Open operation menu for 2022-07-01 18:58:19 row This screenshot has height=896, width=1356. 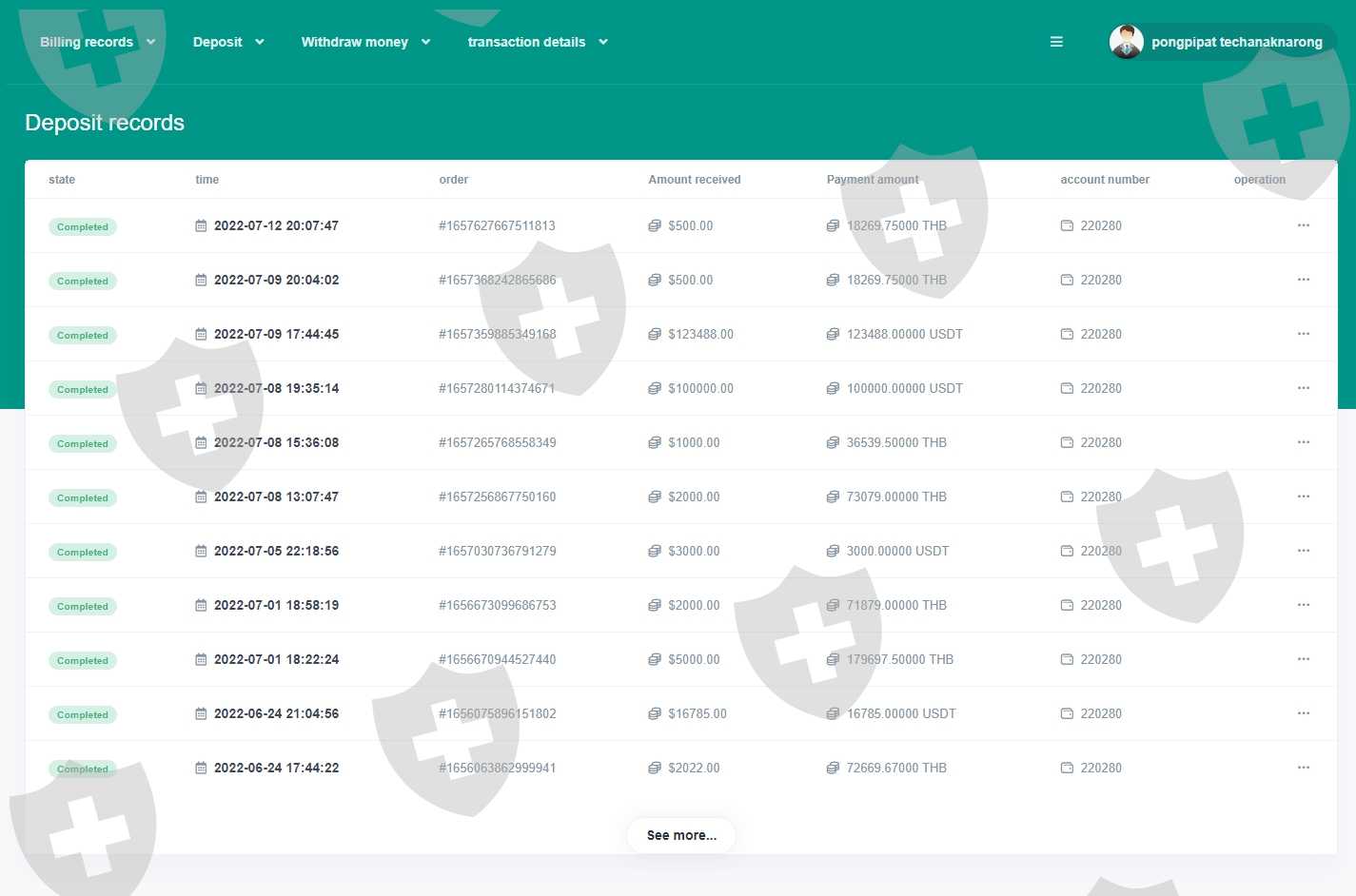pyautogui.click(x=1304, y=605)
